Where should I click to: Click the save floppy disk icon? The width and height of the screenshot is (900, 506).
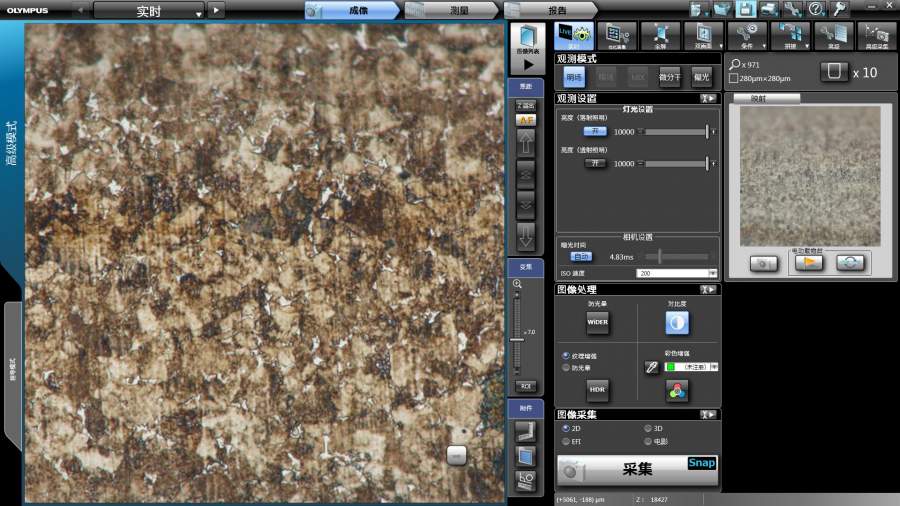pyautogui.click(x=745, y=9)
